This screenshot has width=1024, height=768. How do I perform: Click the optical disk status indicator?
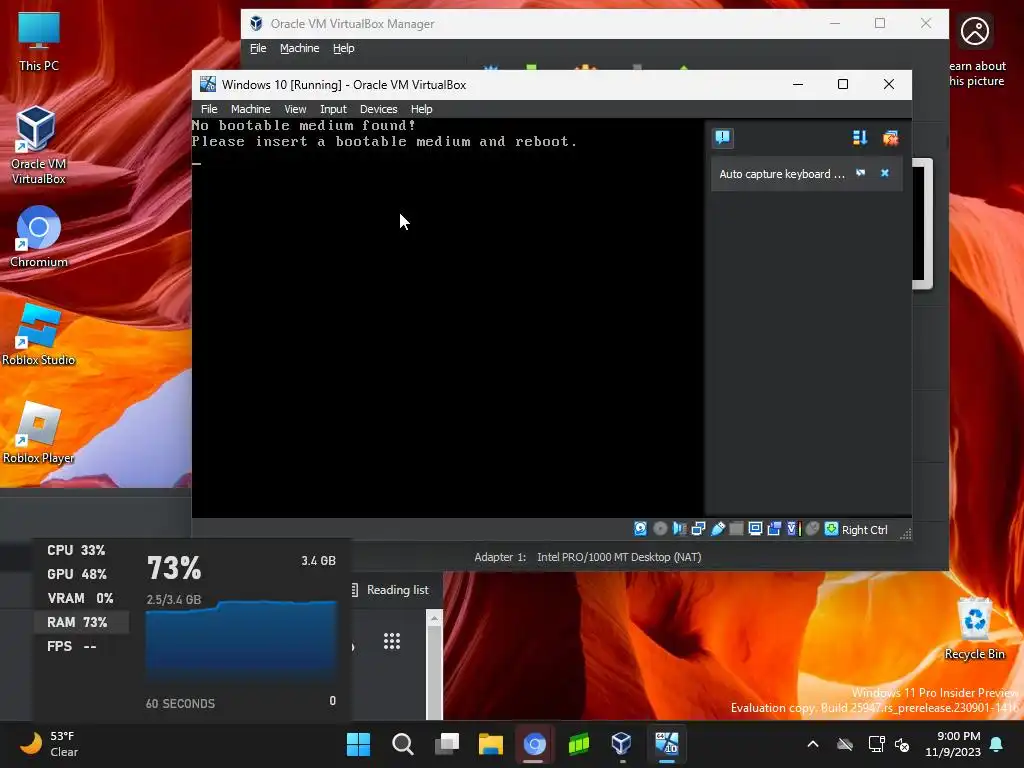[660, 529]
